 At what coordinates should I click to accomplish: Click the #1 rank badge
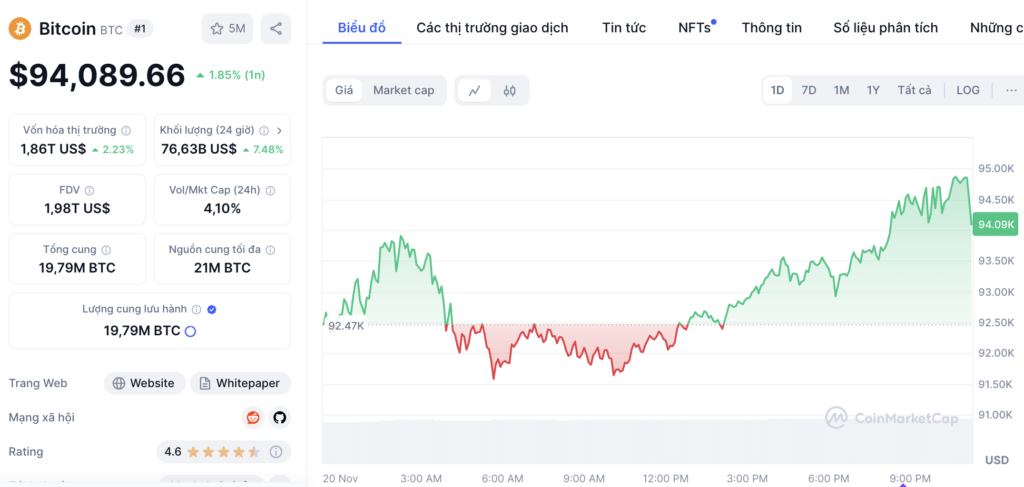[140, 29]
